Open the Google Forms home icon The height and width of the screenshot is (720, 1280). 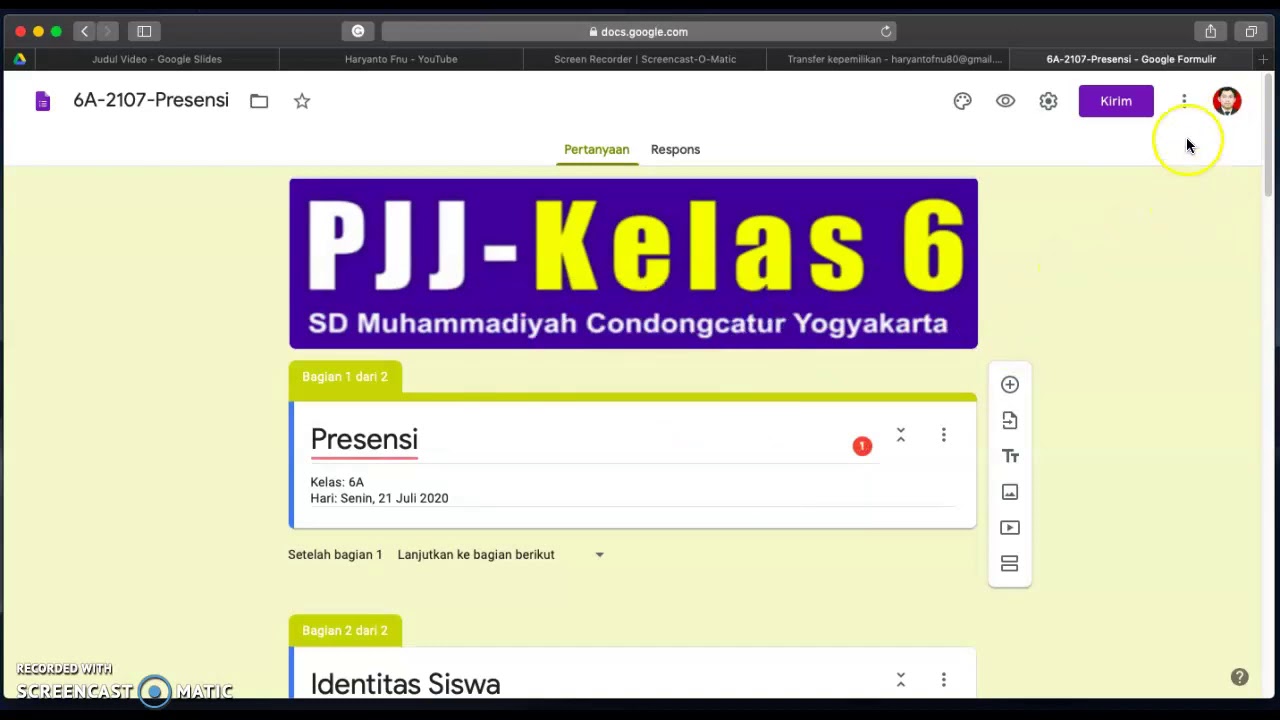click(42, 101)
